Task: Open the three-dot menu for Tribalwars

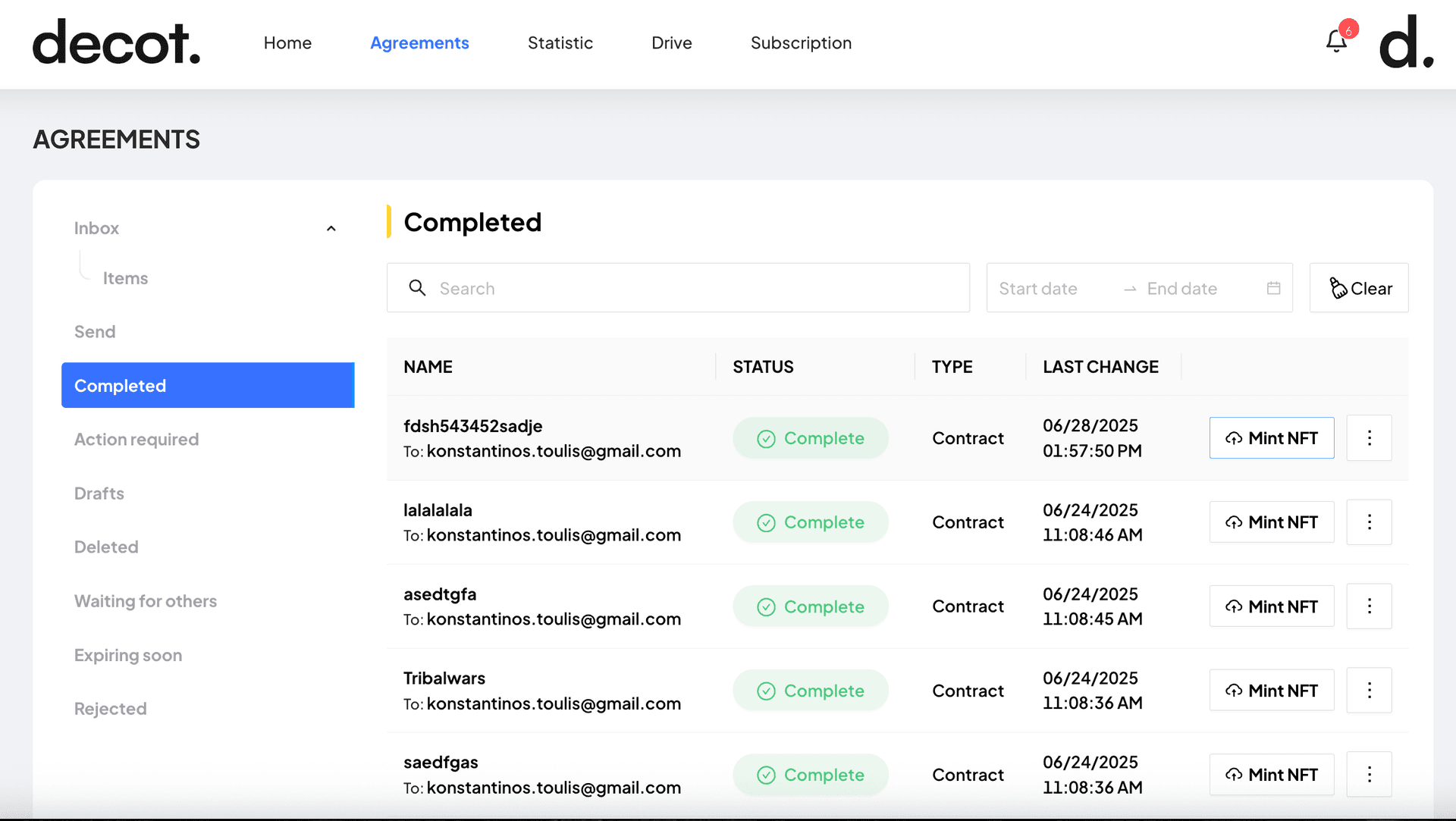Action: click(x=1370, y=691)
